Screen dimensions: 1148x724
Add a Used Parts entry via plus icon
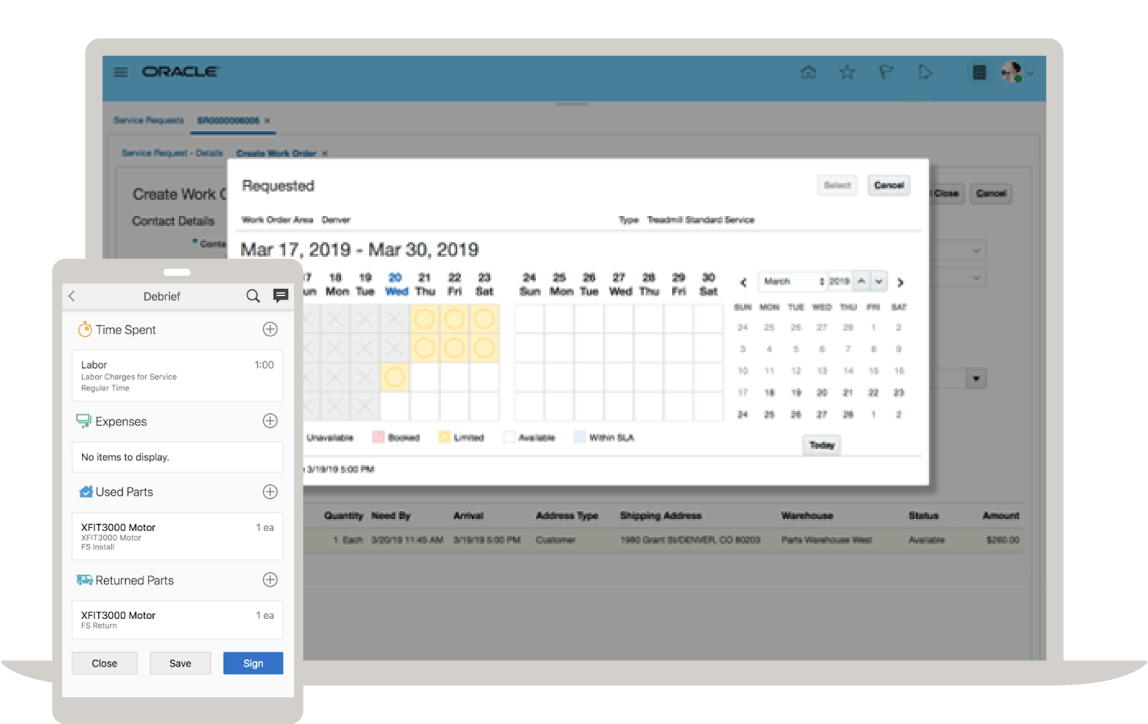point(270,491)
